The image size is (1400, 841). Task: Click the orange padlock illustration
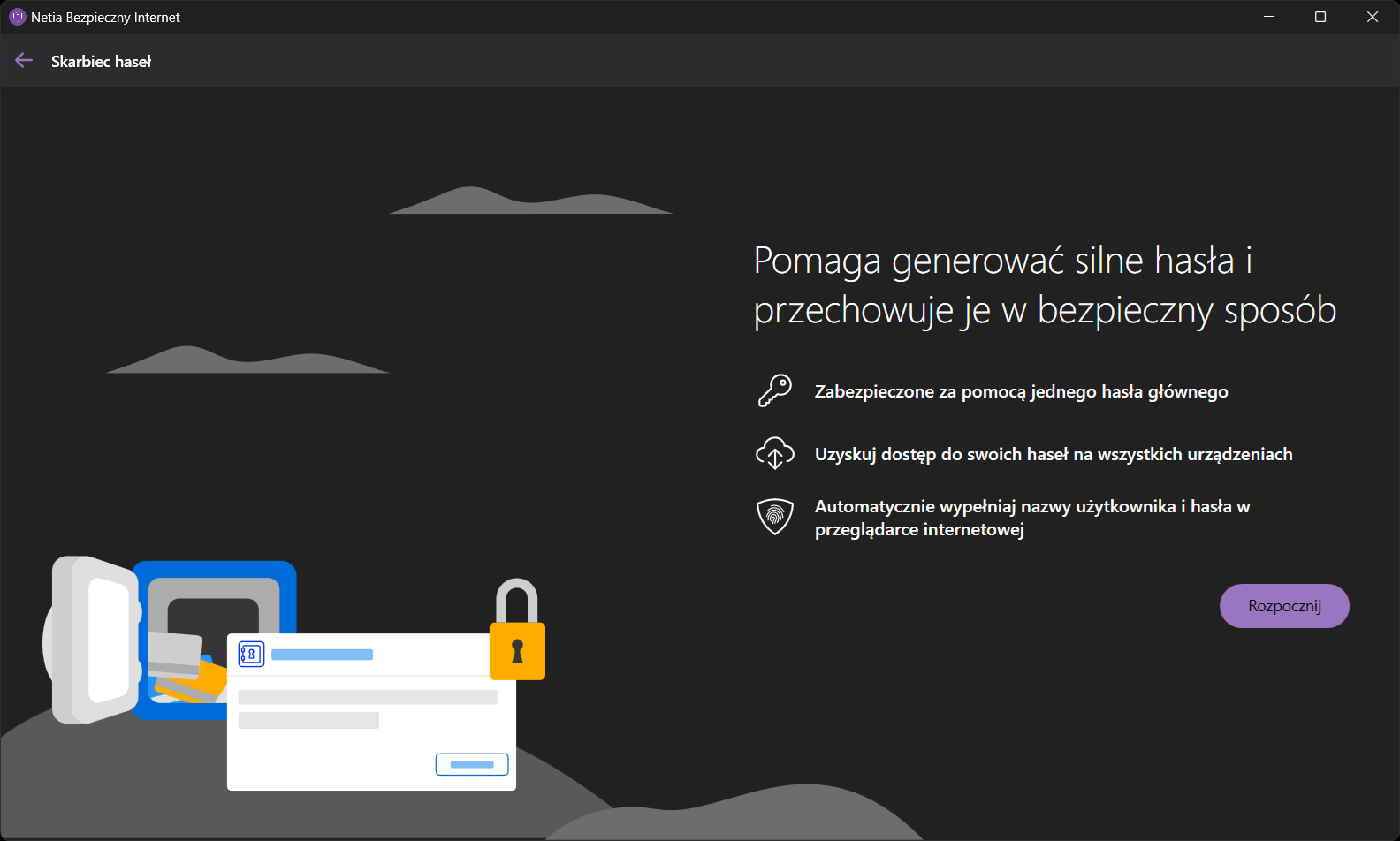coord(518,629)
